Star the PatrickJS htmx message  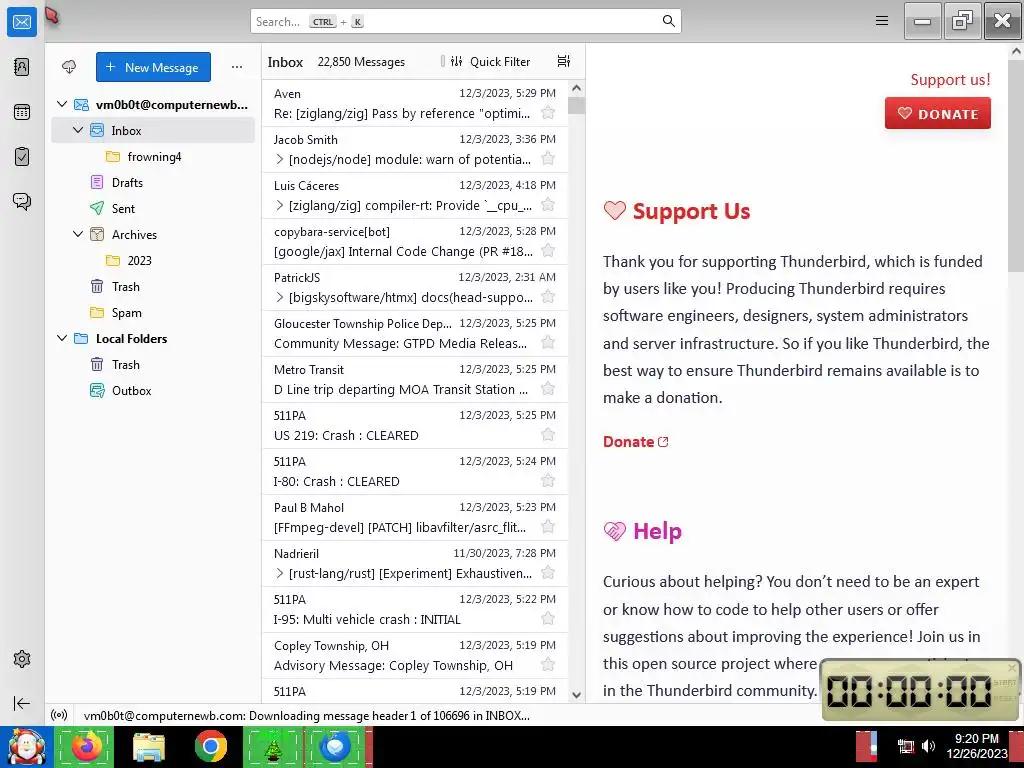click(548, 297)
